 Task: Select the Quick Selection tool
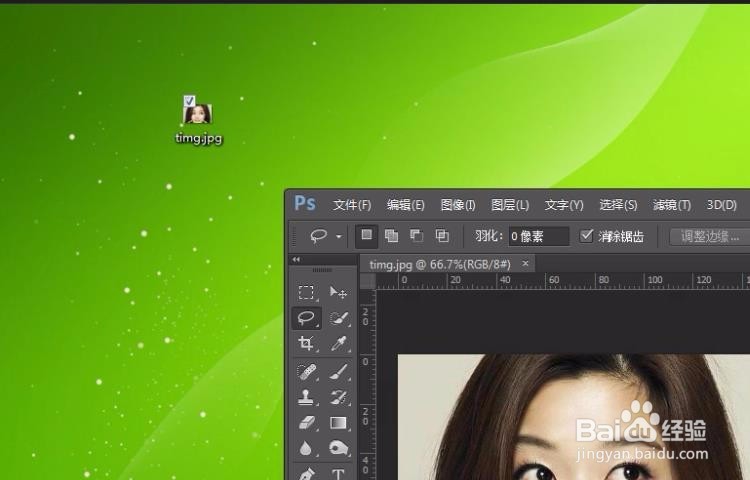[338, 318]
